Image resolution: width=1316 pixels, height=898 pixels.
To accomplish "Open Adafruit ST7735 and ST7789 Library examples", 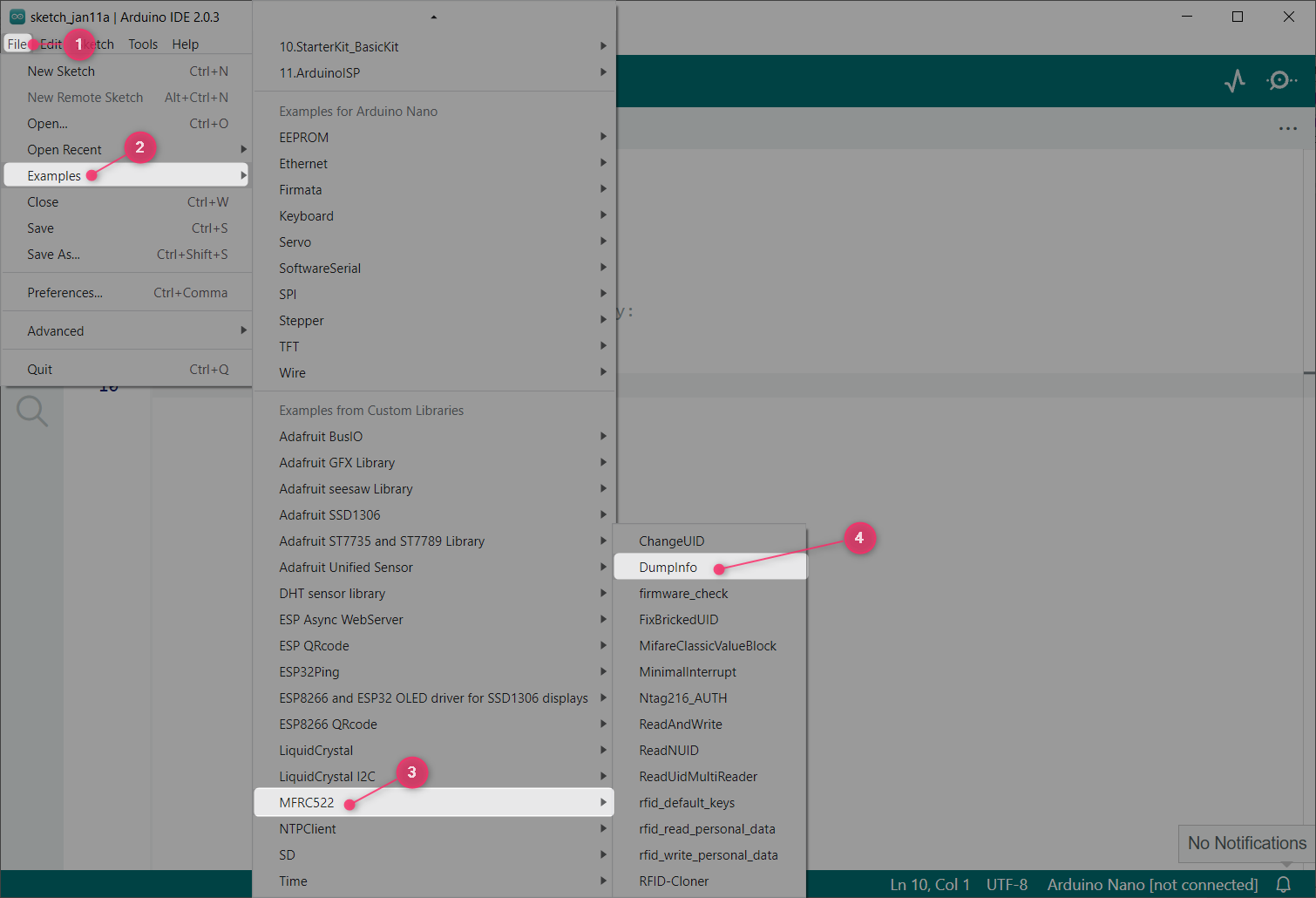I will coord(434,541).
